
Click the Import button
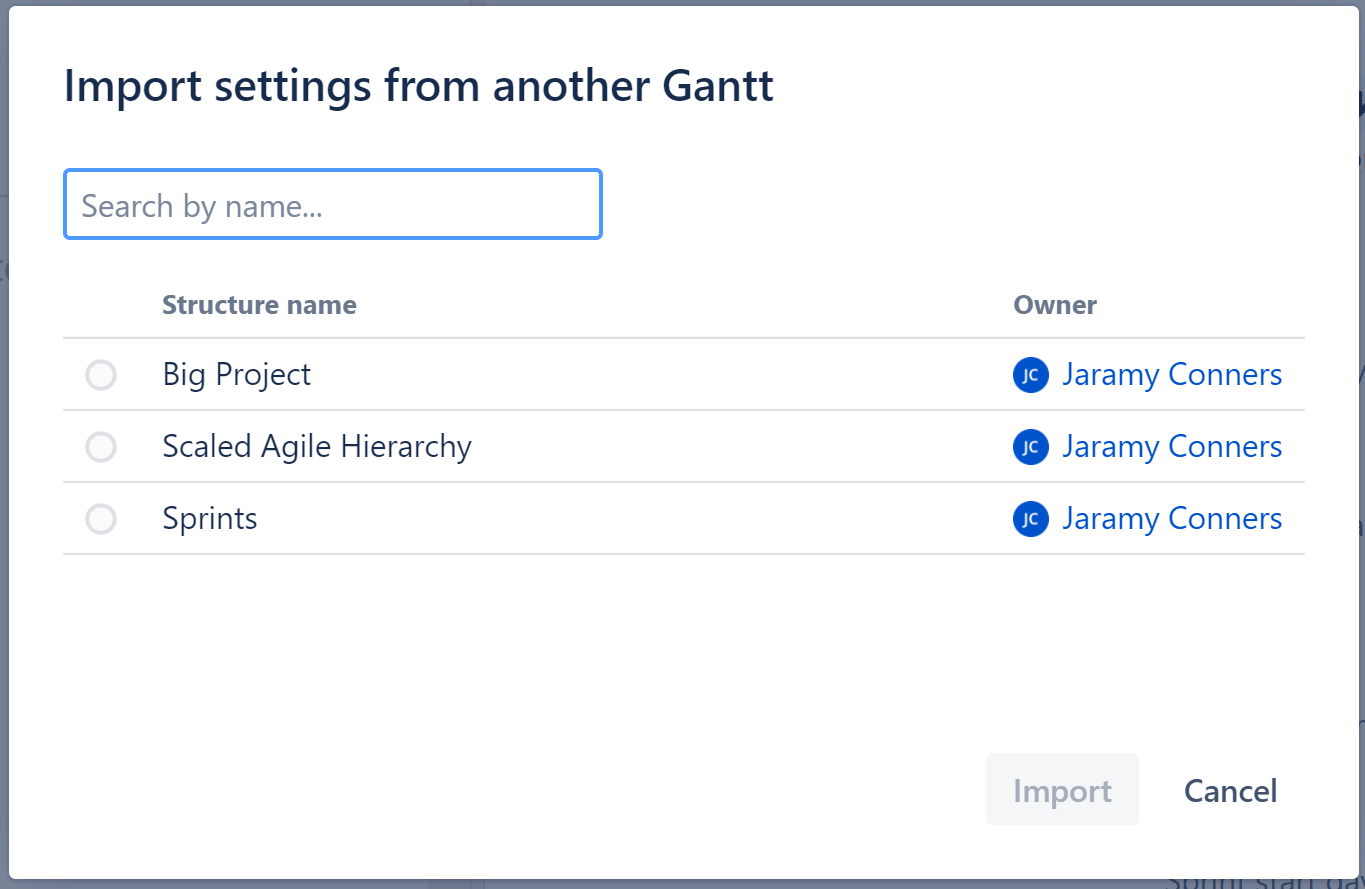[x=1062, y=789]
